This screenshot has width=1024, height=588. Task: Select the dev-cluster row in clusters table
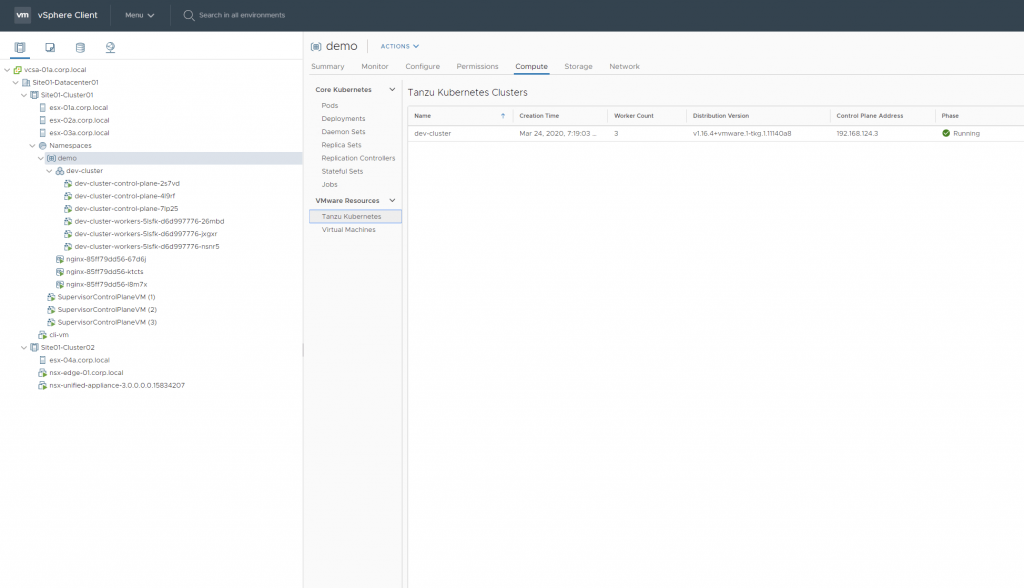point(716,133)
